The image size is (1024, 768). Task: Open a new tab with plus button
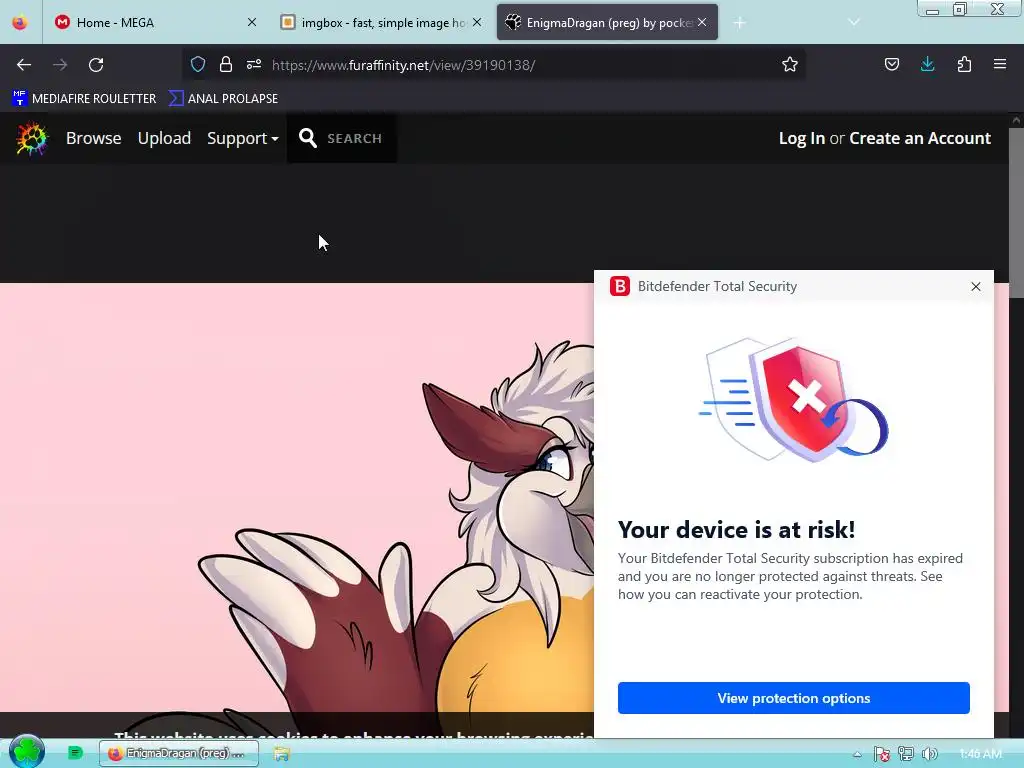click(739, 23)
